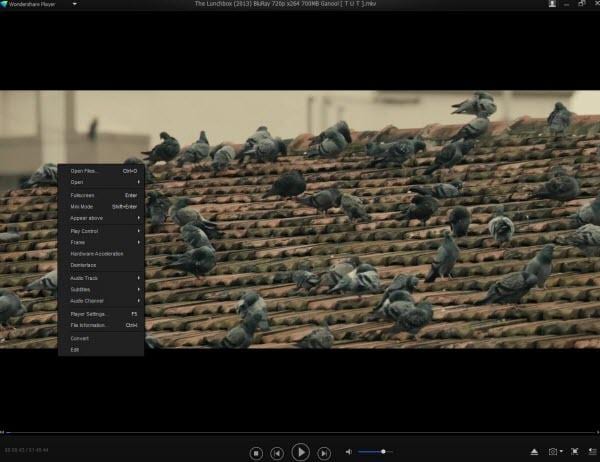The width and height of the screenshot is (600, 462).
Task: Open the Frame submenu
Action: [x=101, y=242]
